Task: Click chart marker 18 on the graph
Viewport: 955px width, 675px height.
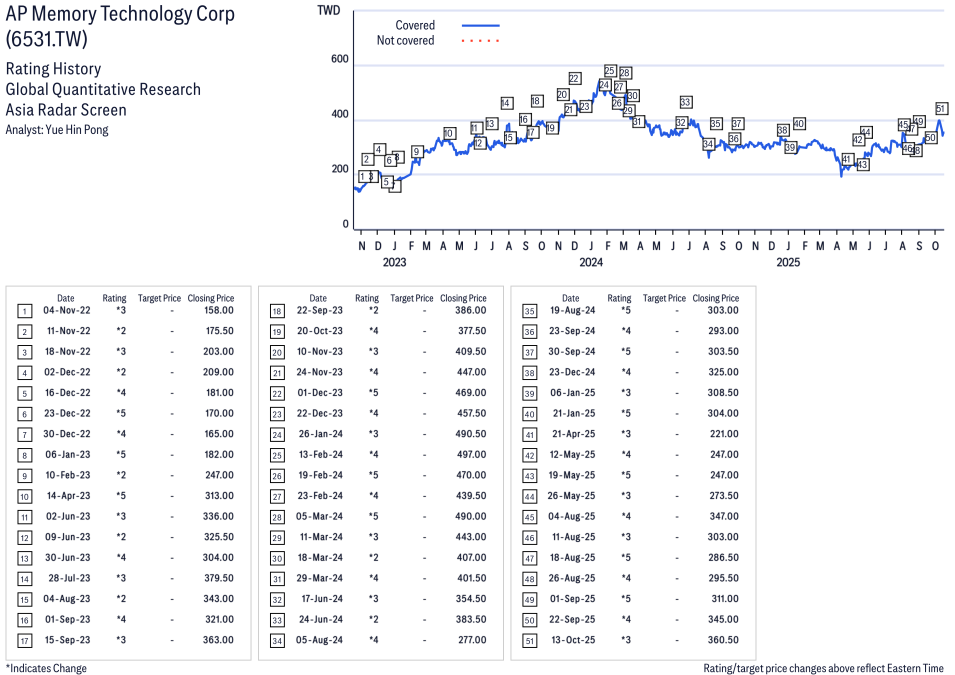Action: [536, 101]
